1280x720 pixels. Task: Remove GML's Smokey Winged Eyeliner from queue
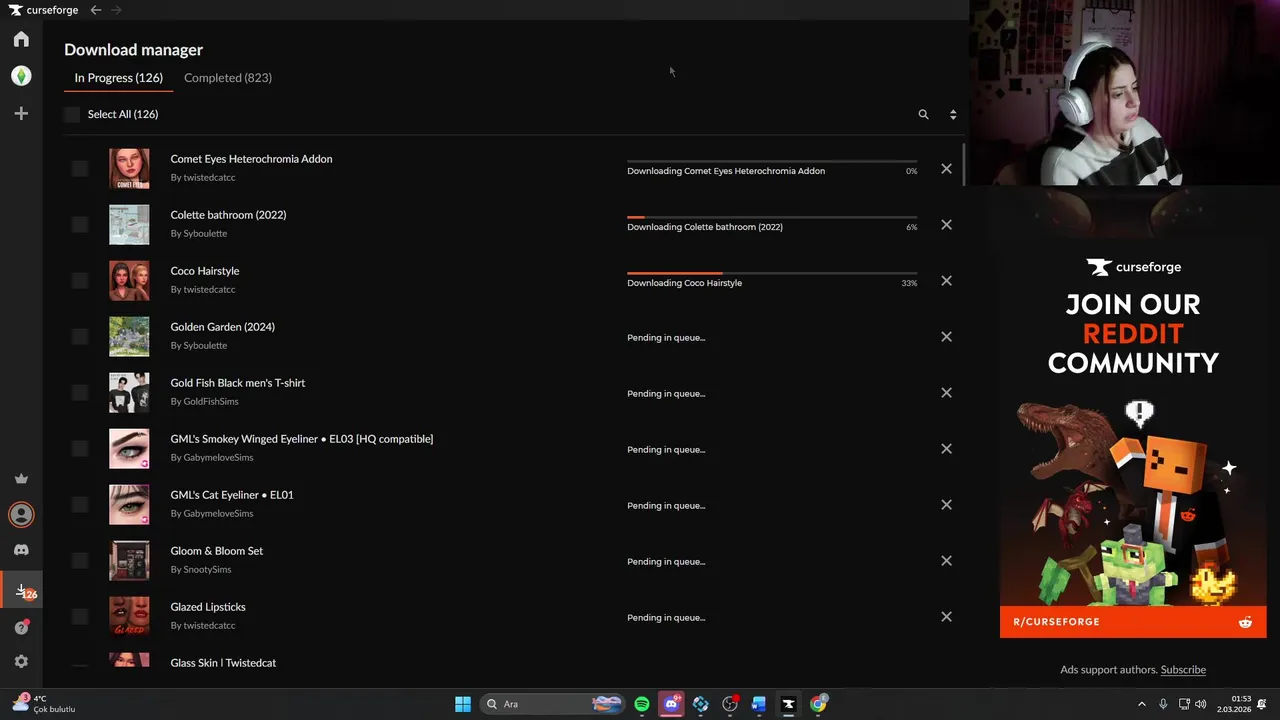(x=946, y=449)
